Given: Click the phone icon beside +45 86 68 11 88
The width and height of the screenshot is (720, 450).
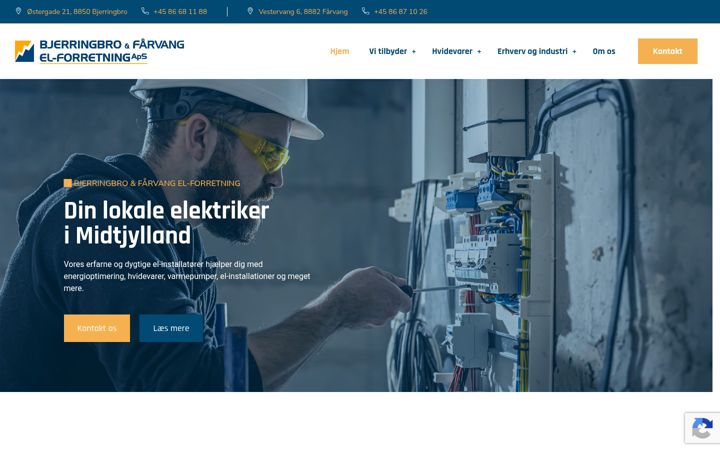Looking at the screenshot, I should [145, 11].
